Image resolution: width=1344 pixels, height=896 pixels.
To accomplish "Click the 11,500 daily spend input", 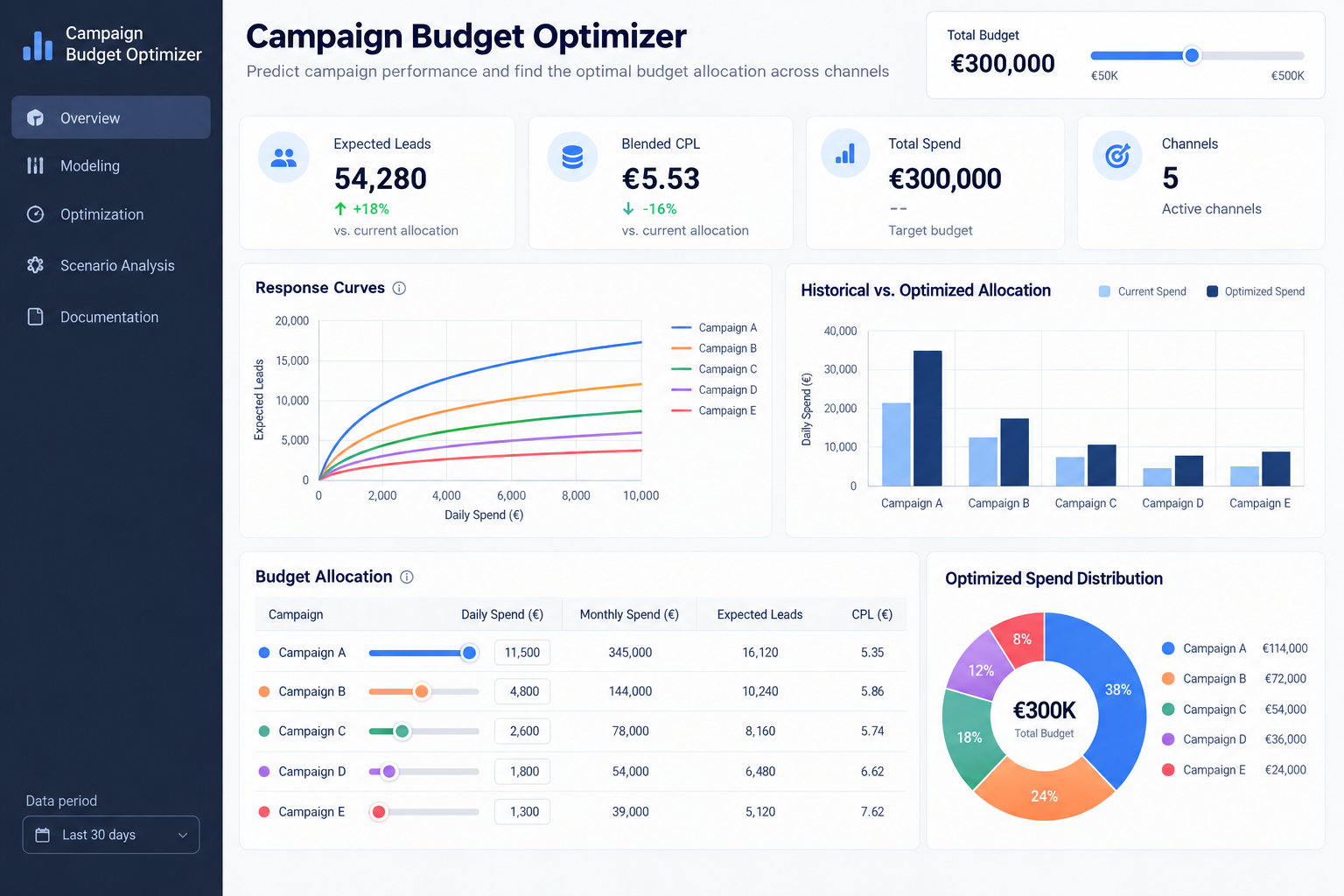I will (522, 653).
